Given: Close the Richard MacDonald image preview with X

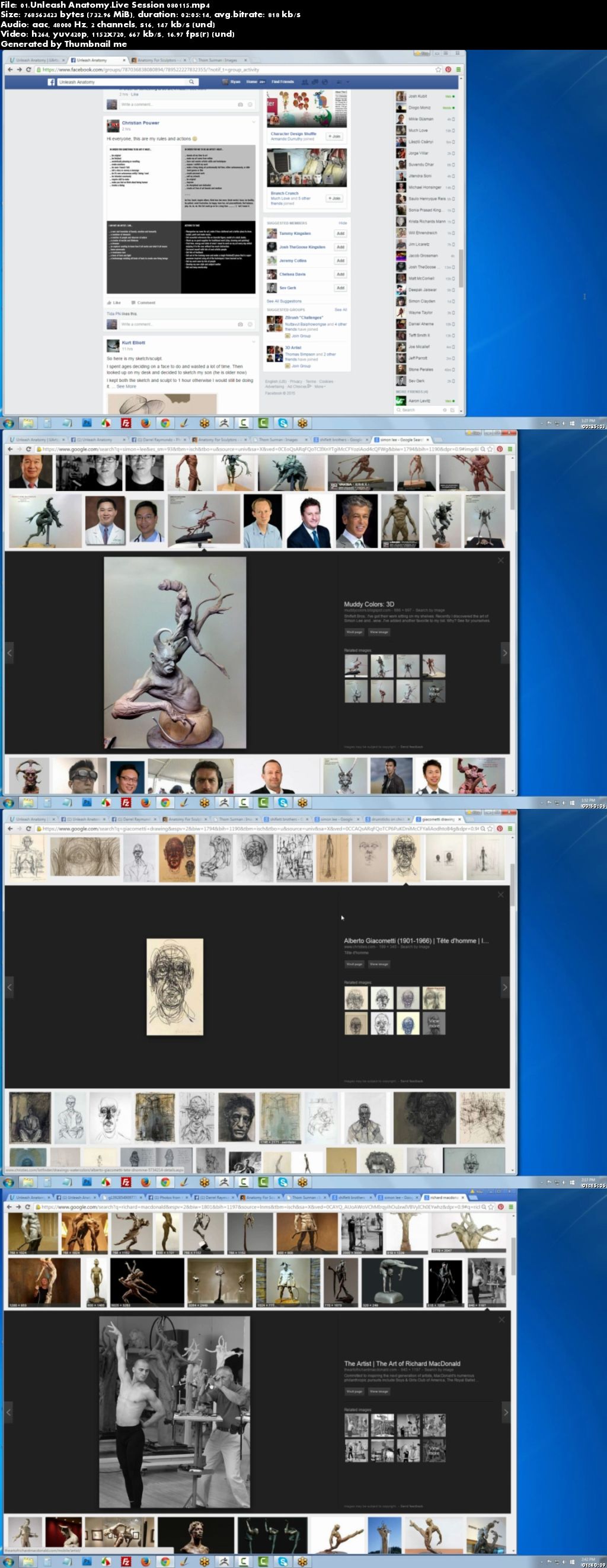Looking at the screenshot, I should coord(501,1319).
